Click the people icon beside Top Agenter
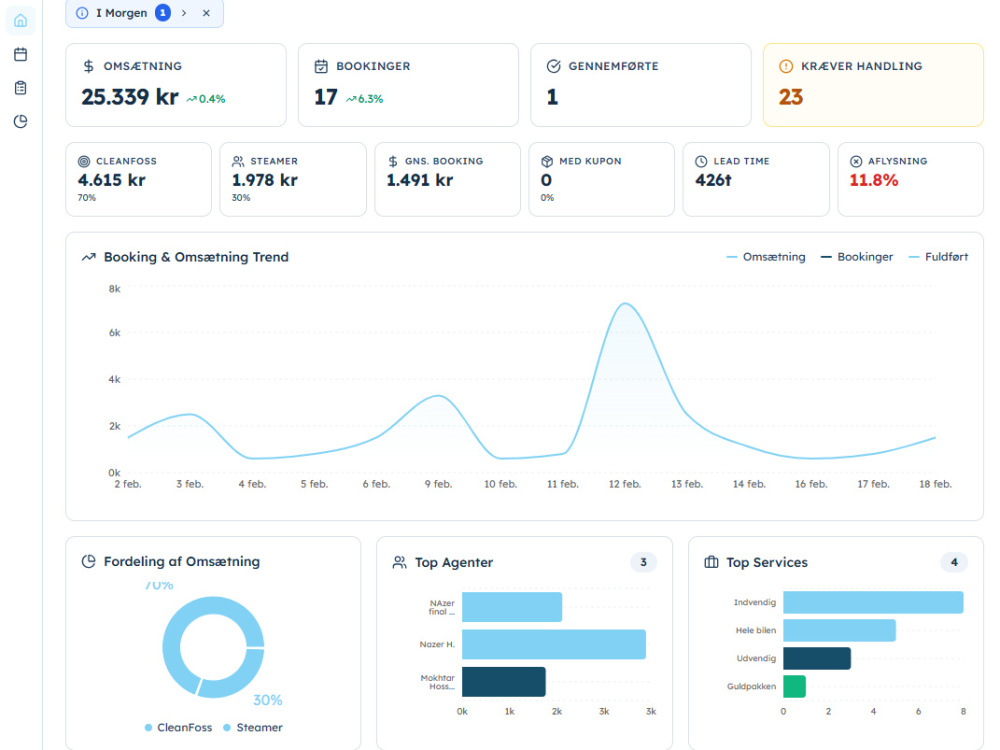1000x750 pixels. pyautogui.click(x=399, y=562)
